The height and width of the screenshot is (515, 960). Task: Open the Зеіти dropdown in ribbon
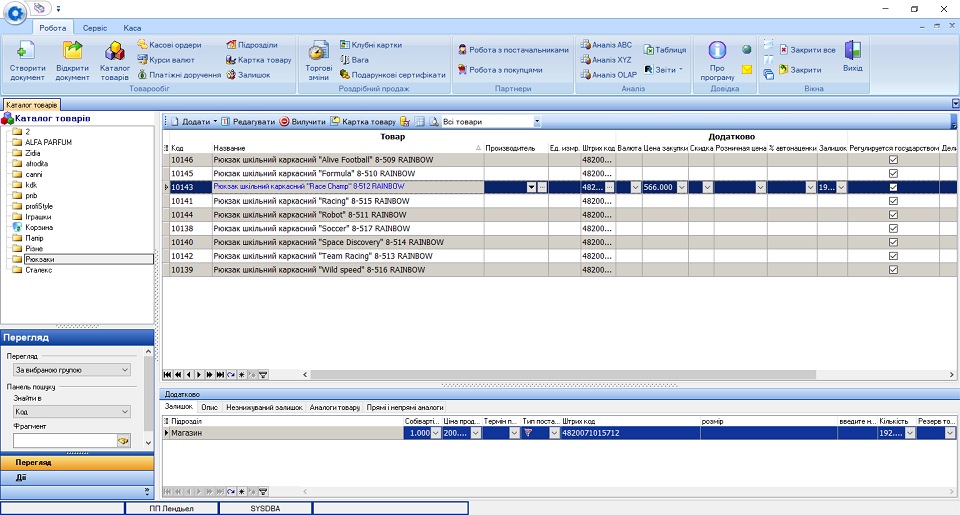(x=664, y=70)
